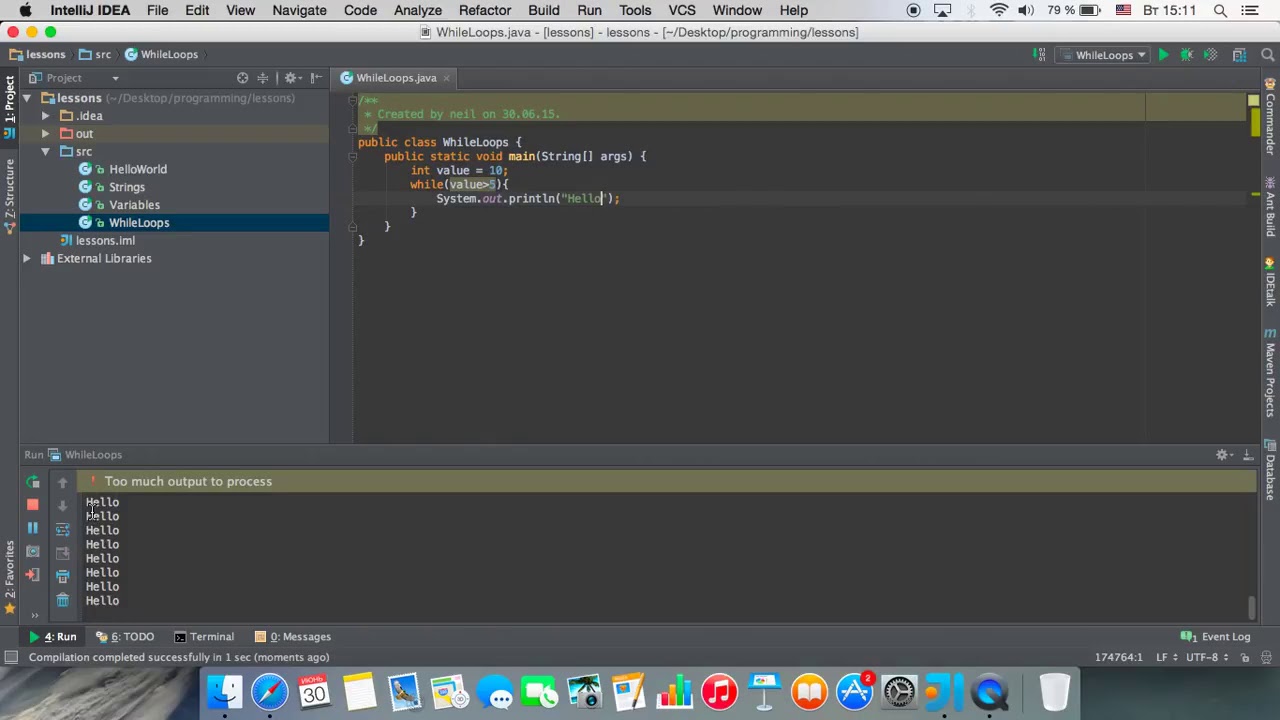Print console output with the printer icon
Image resolution: width=1280 pixels, height=720 pixels.
tap(62, 576)
